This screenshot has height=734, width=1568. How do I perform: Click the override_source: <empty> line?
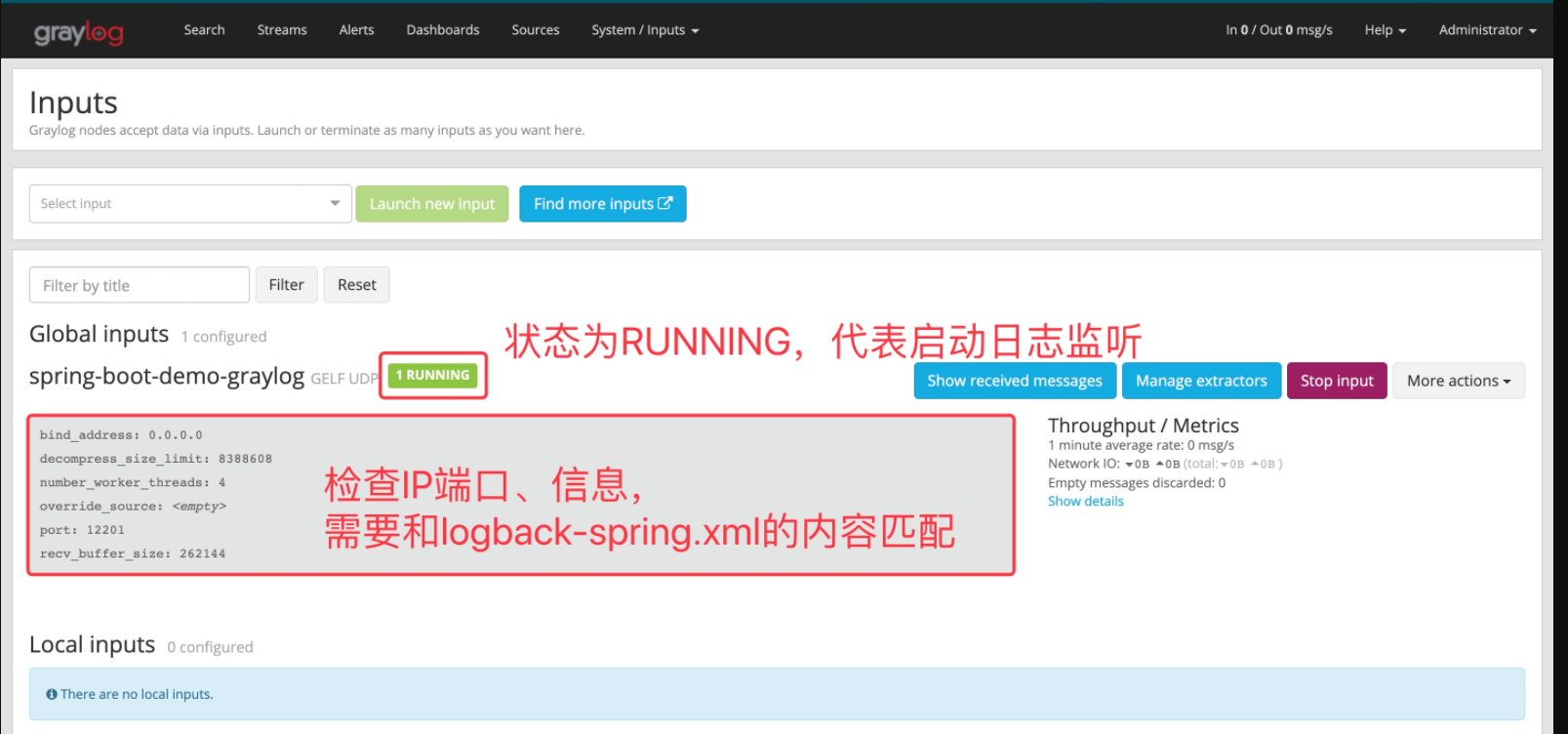133,507
